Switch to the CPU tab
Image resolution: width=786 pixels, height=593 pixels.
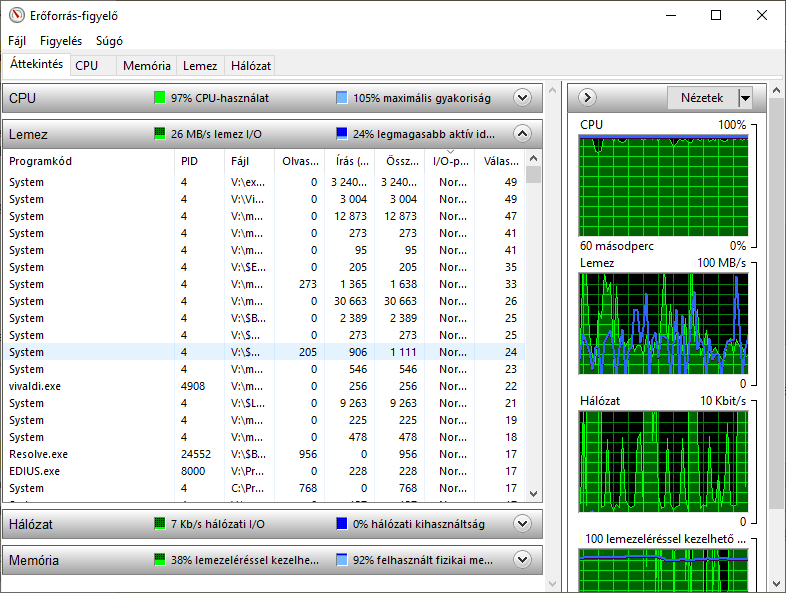87,66
